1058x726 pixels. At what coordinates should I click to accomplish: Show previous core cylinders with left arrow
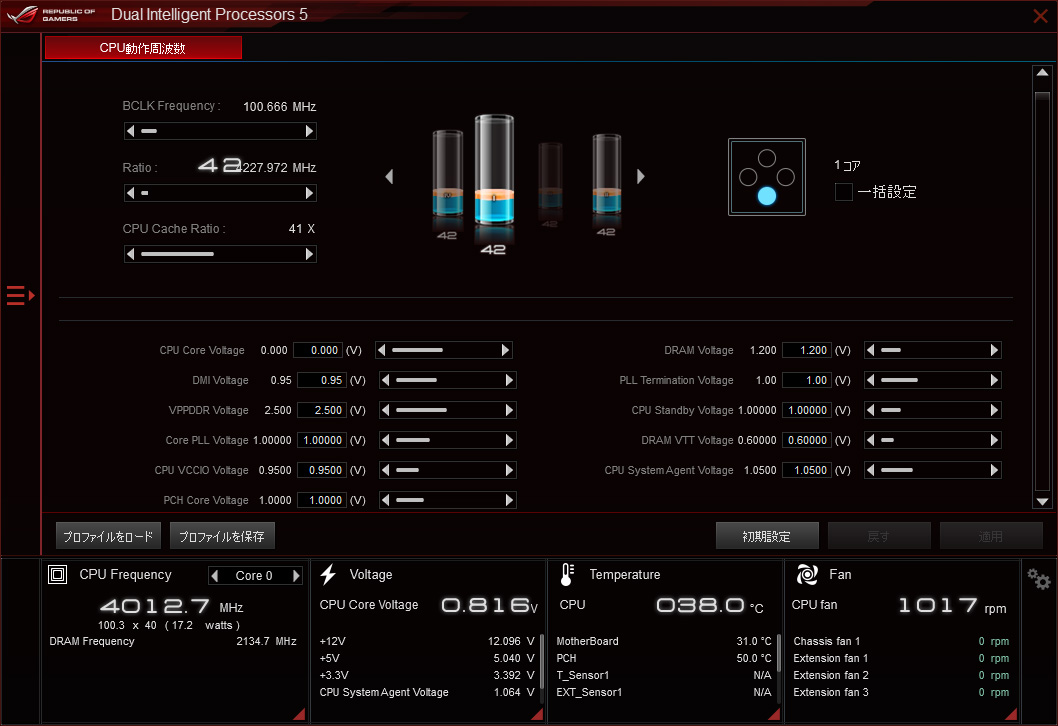tap(389, 177)
